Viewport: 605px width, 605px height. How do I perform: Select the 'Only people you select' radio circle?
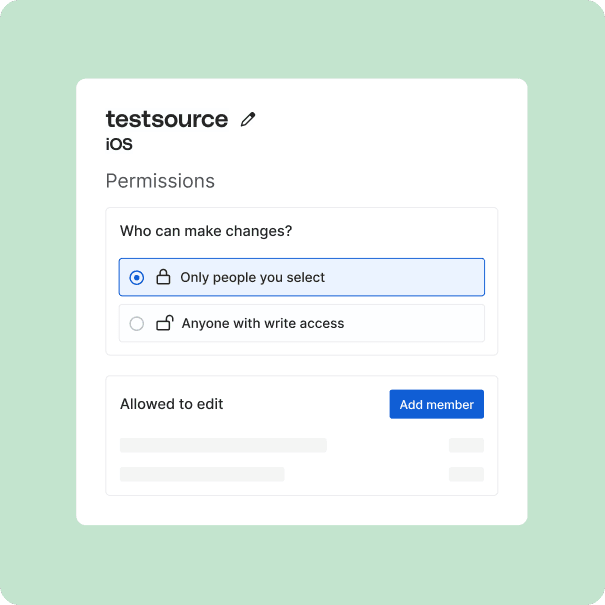tap(137, 277)
